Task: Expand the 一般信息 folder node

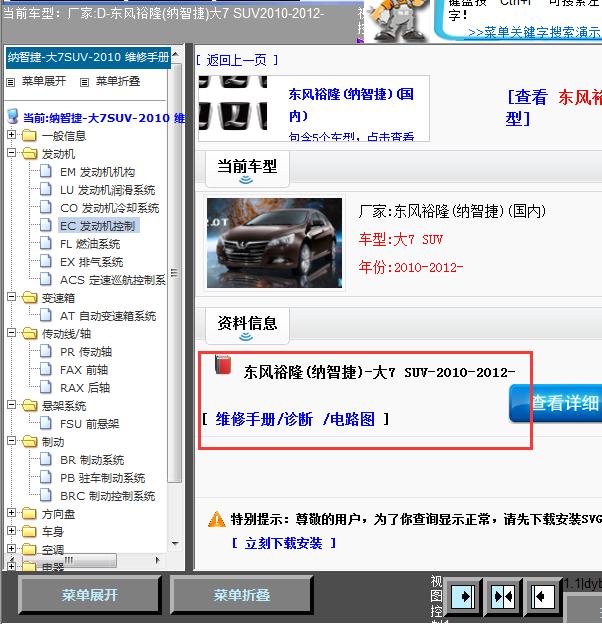Action: click(x=12, y=135)
